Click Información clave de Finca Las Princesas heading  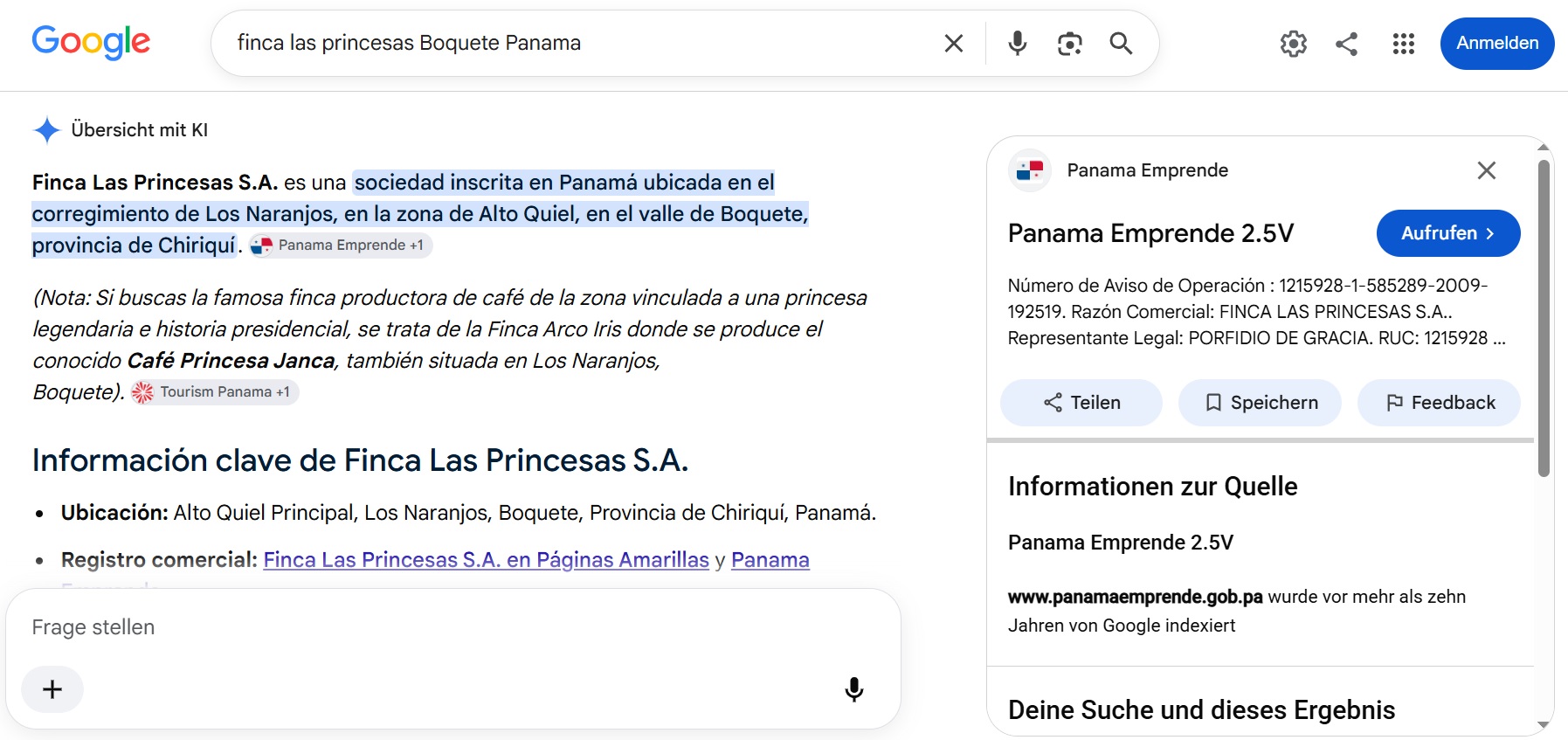pos(360,460)
